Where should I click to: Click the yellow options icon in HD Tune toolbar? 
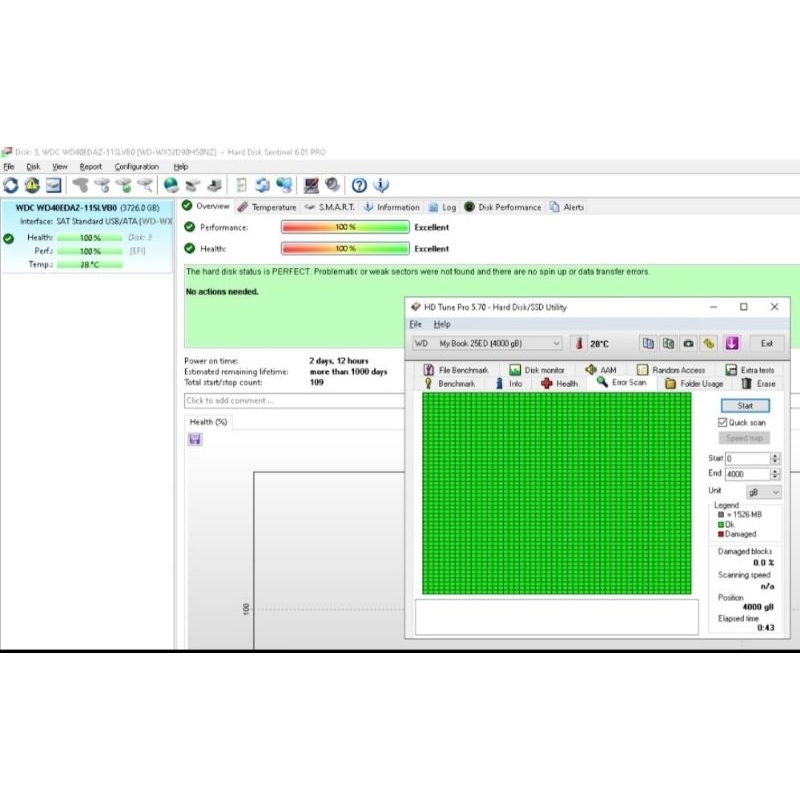(x=709, y=343)
